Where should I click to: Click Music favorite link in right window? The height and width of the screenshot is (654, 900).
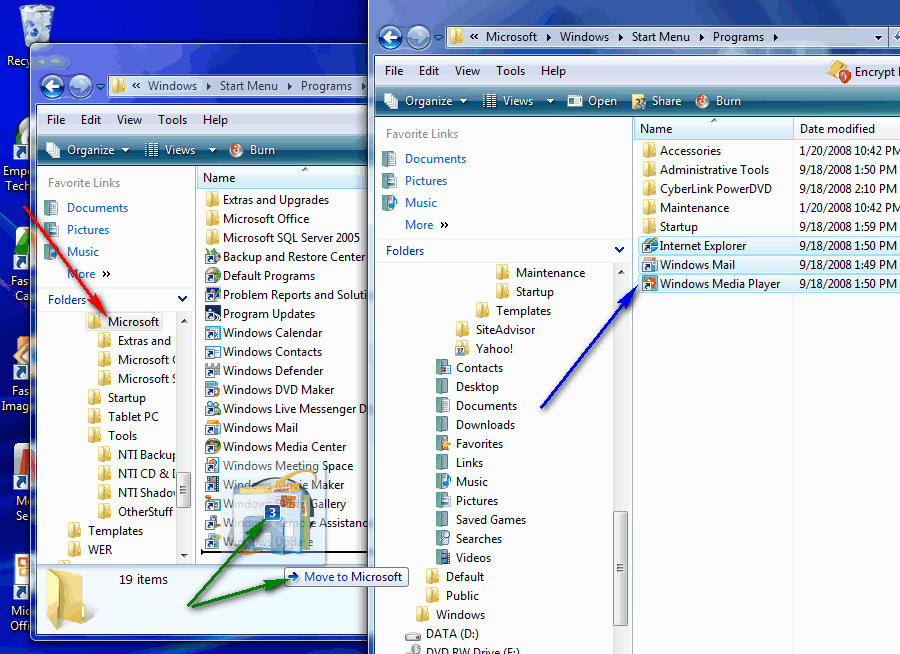coord(421,203)
